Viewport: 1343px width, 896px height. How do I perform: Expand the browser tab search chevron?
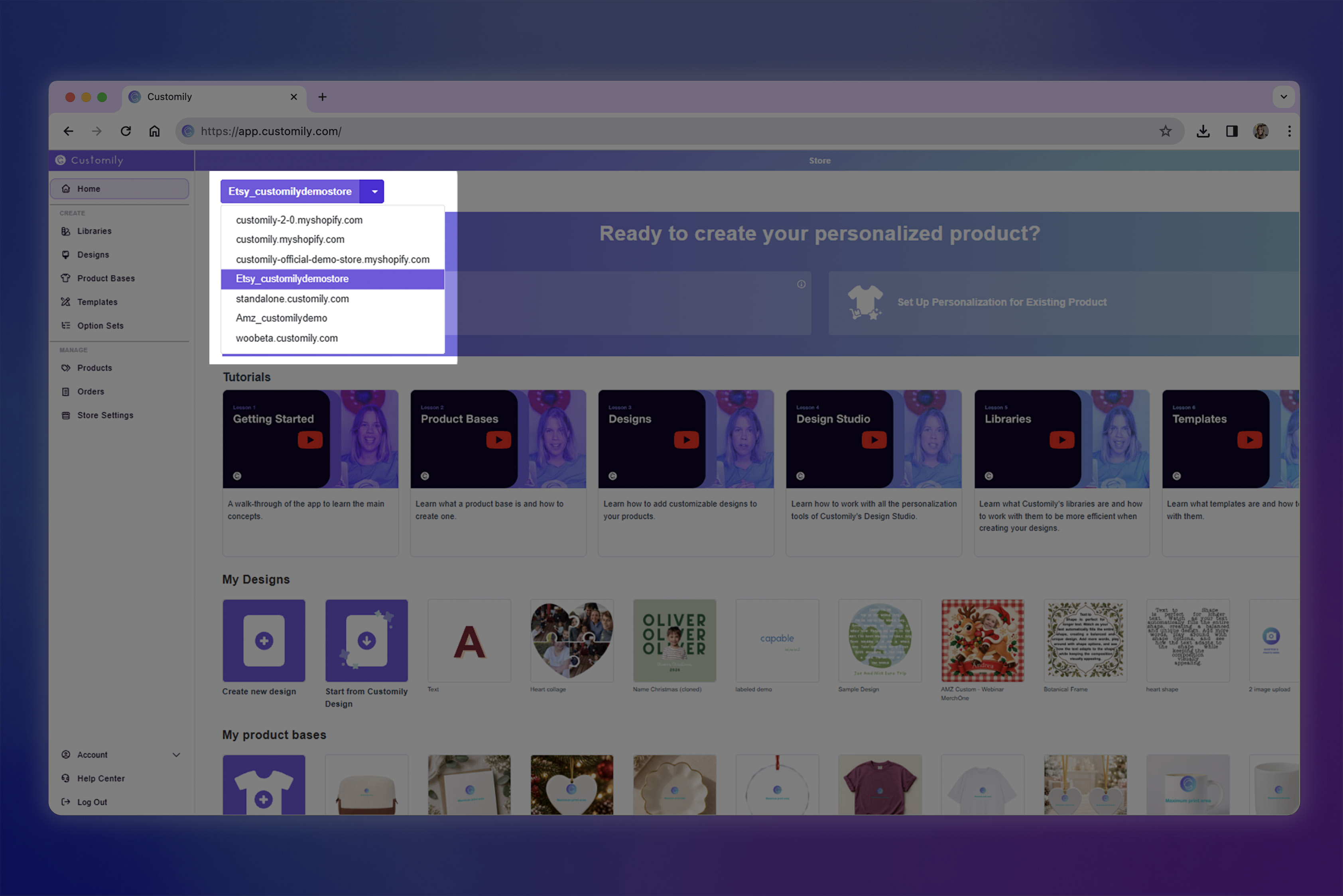[x=1284, y=97]
